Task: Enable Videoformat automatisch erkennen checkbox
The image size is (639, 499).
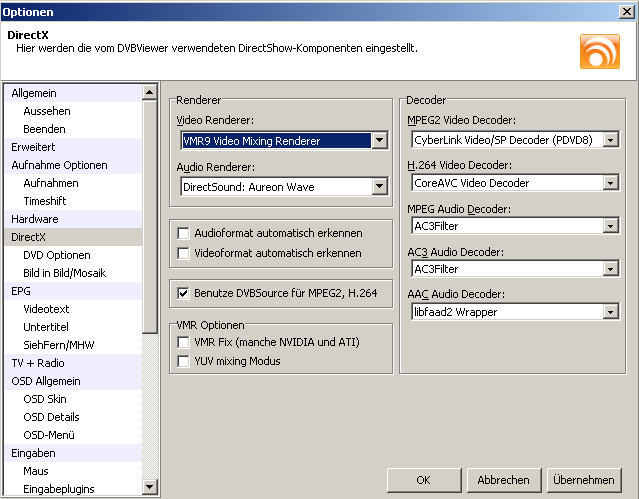Action: [x=184, y=253]
